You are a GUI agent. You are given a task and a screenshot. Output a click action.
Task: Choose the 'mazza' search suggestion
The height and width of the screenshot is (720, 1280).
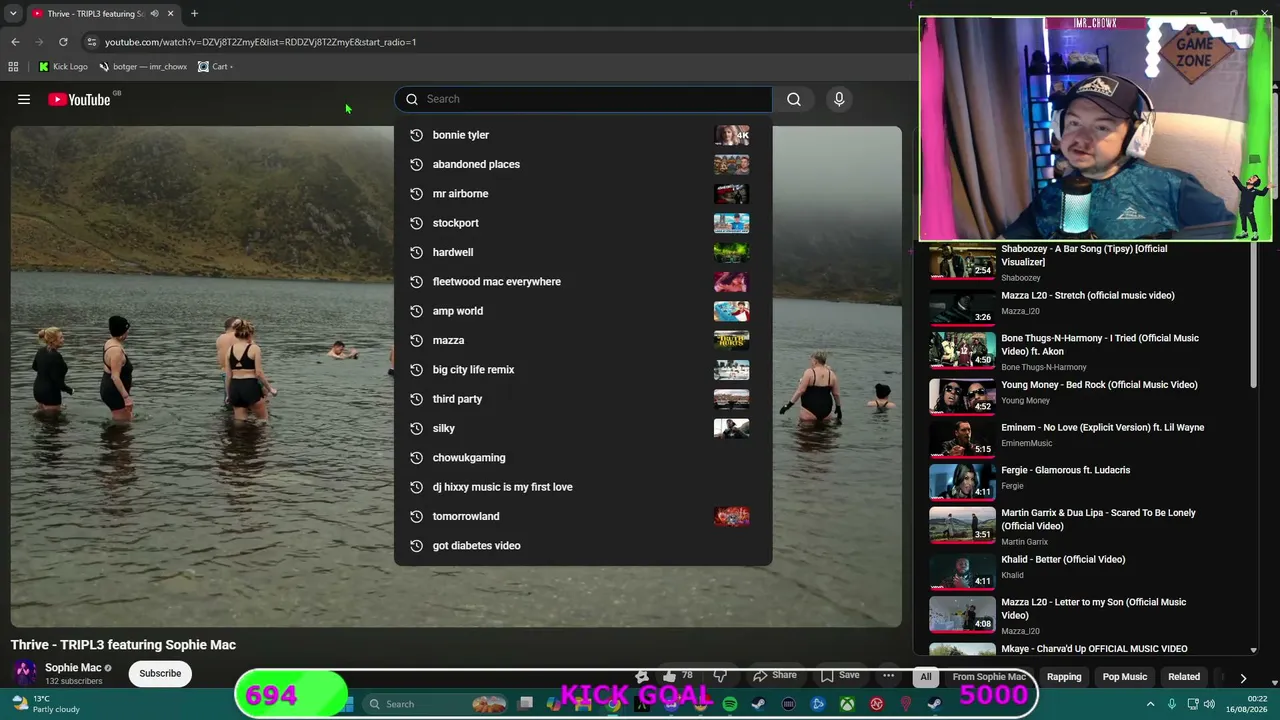[x=583, y=340]
